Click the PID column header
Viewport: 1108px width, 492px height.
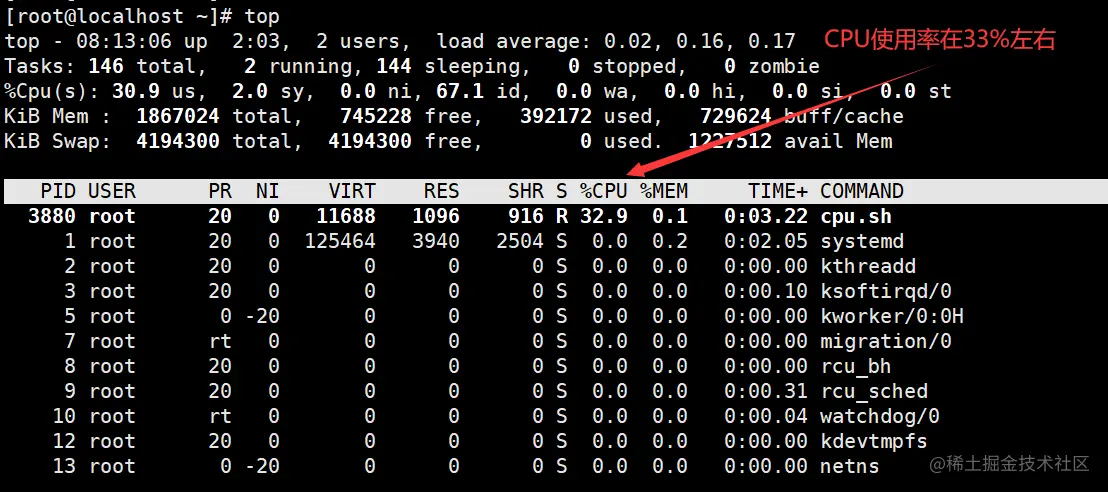58,191
